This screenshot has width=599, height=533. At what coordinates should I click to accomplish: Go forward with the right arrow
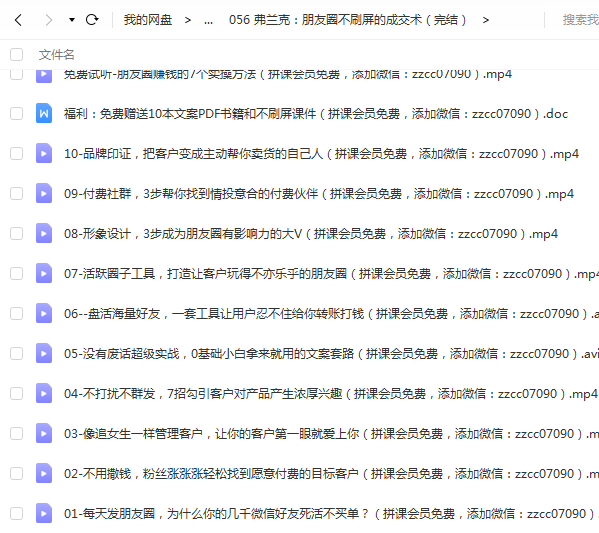pyautogui.click(x=48, y=20)
